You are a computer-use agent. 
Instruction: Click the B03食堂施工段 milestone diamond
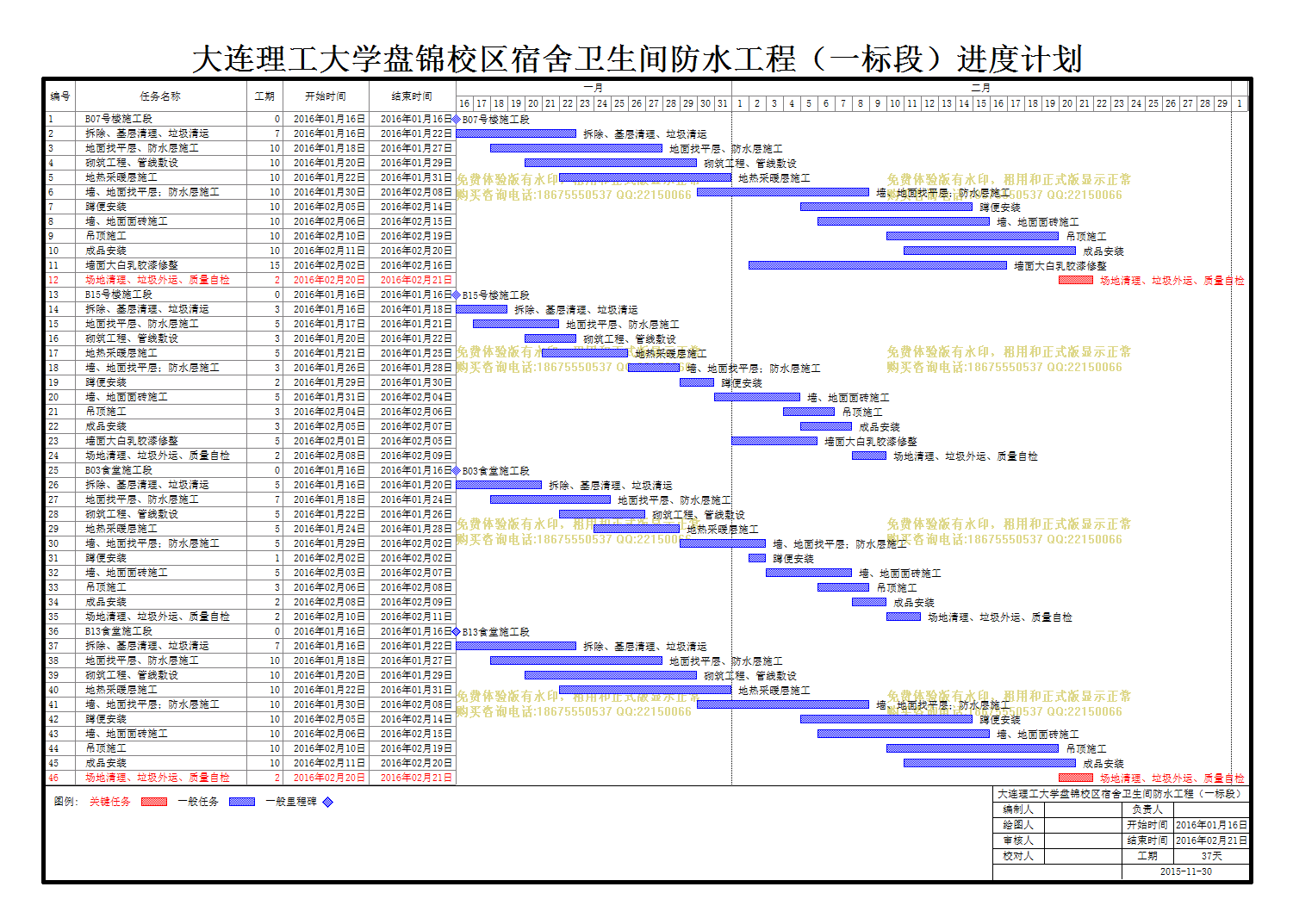(x=457, y=470)
